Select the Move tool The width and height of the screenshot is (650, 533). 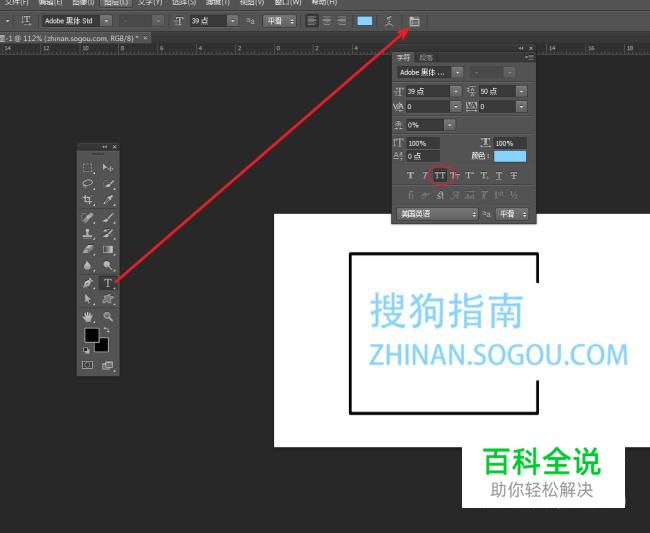[108, 167]
